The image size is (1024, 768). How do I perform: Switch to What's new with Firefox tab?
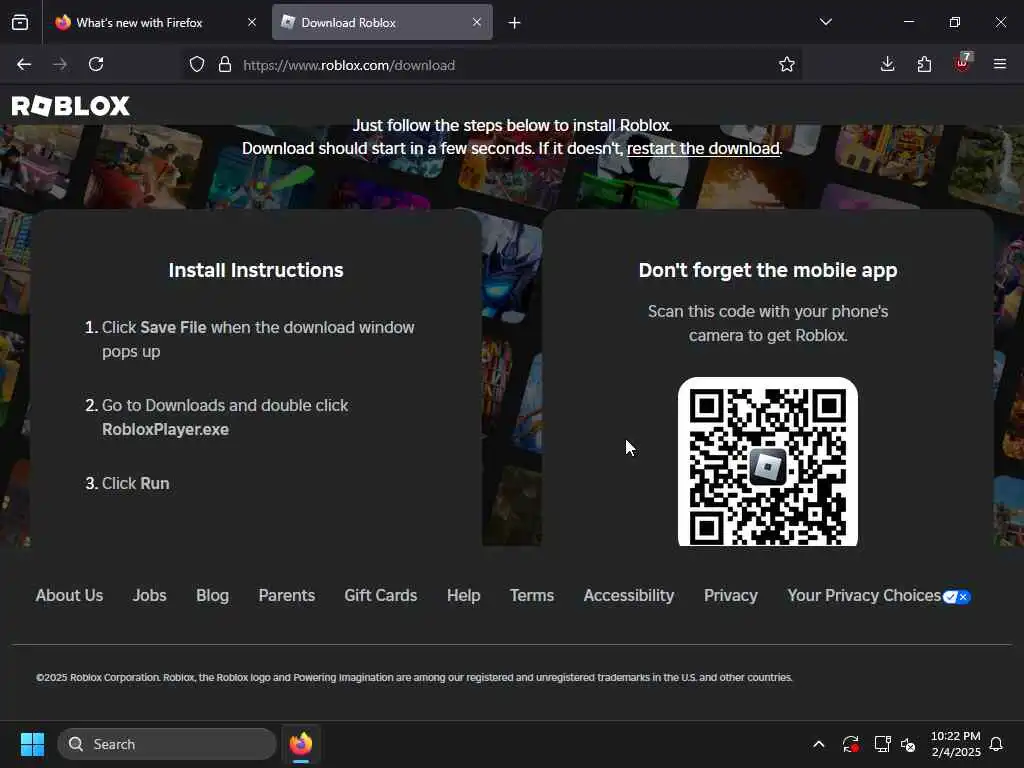155,22
